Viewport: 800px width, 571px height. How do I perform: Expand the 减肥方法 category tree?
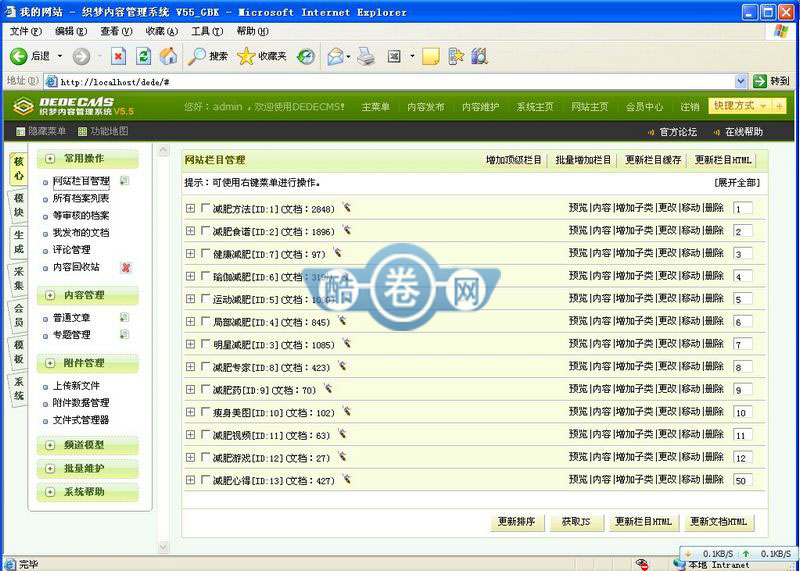(190, 208)
